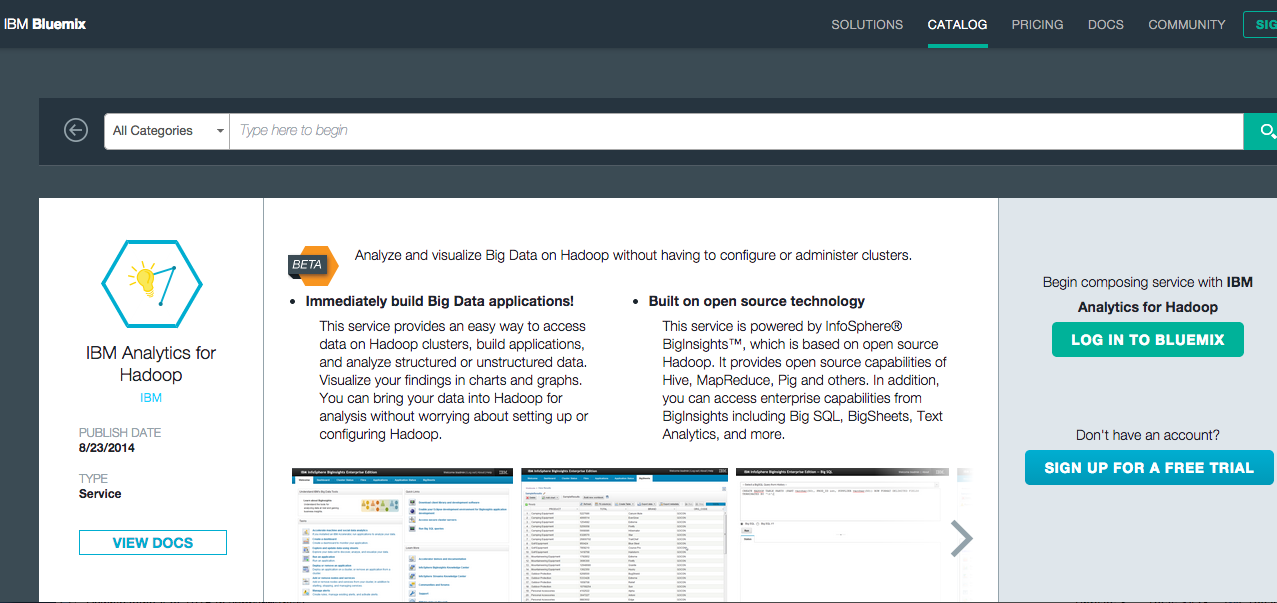Open the Solutions menu item

(867, 24)
